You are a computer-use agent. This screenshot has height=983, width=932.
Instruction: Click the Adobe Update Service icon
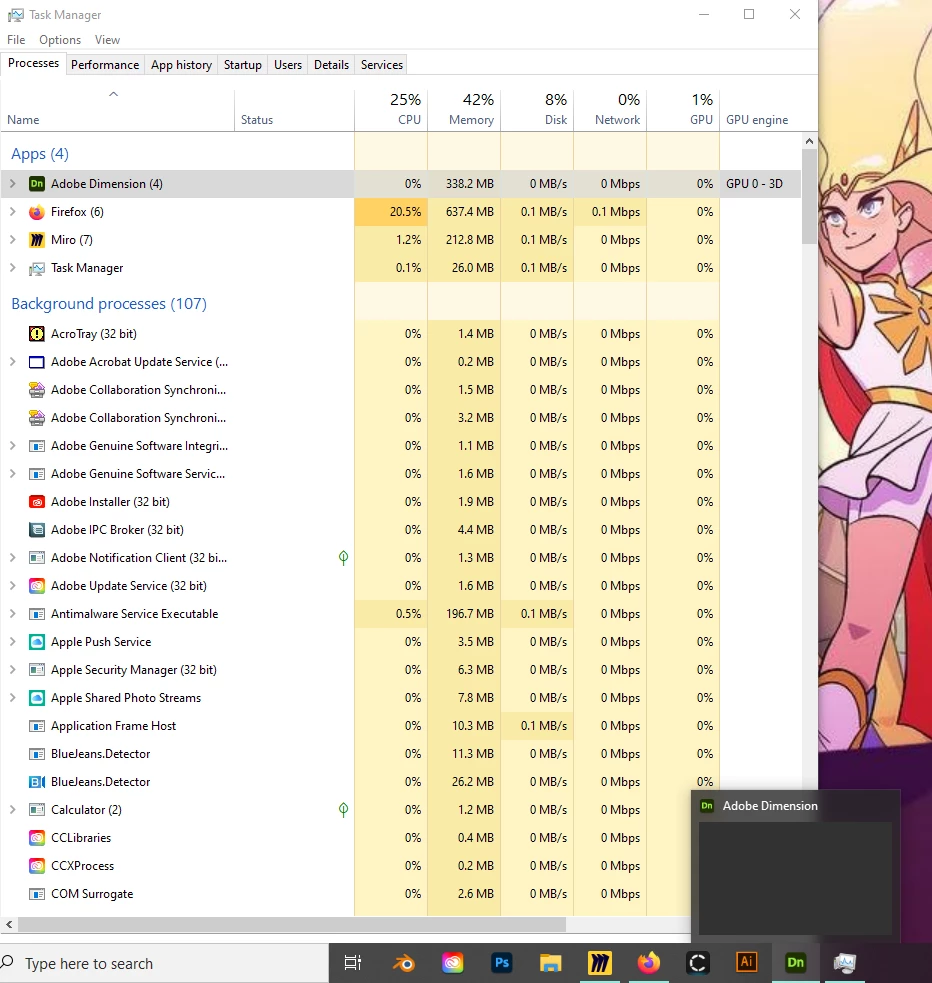tap(37, 586)
